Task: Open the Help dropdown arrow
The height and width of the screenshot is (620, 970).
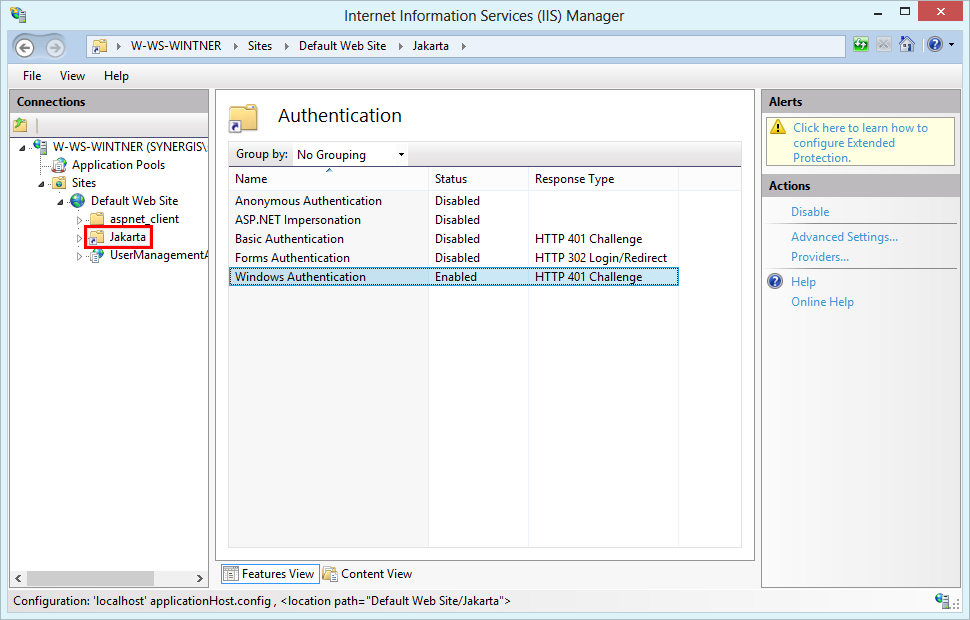Action: 949,45
